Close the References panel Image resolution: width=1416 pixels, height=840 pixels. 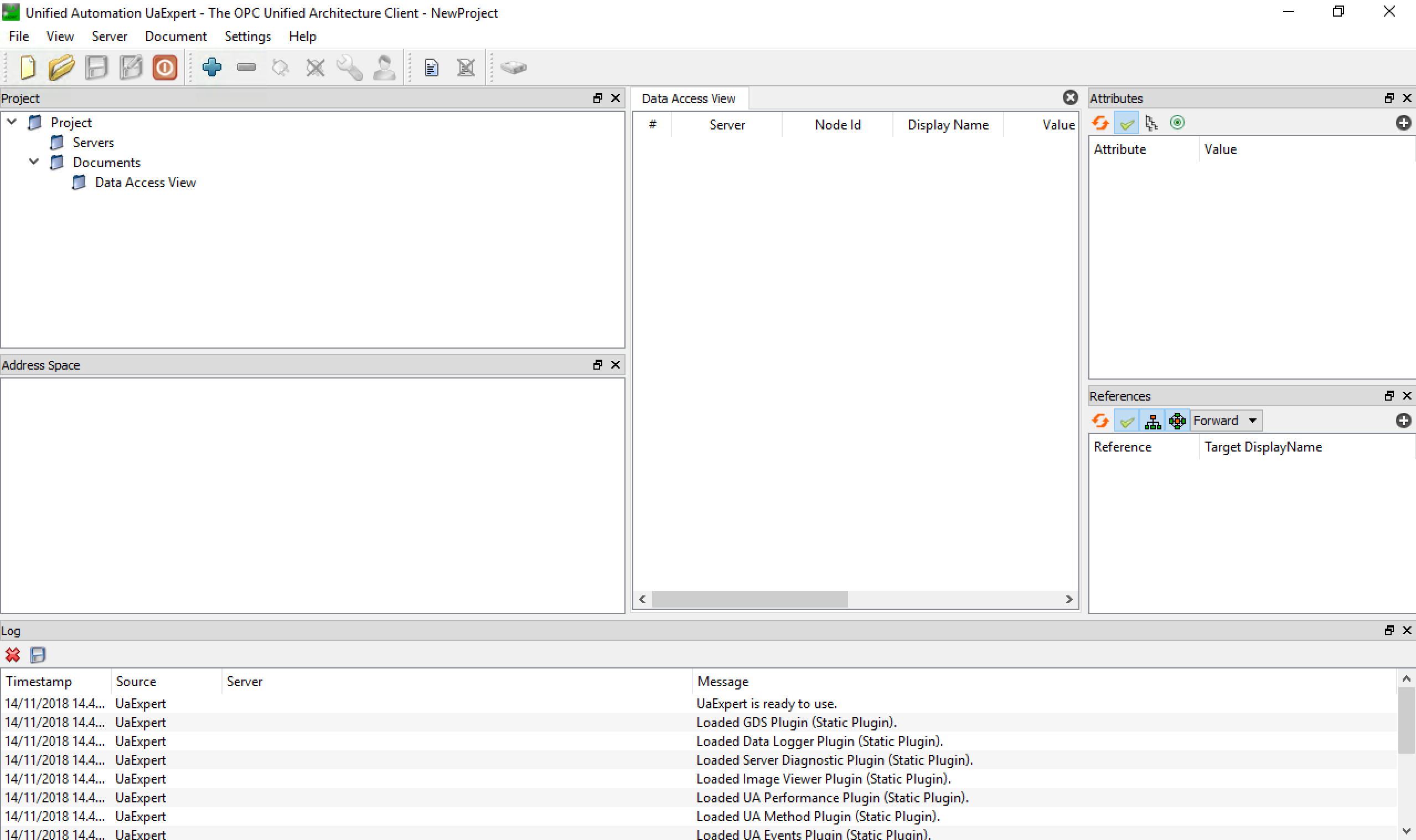tap(1407, 396)
